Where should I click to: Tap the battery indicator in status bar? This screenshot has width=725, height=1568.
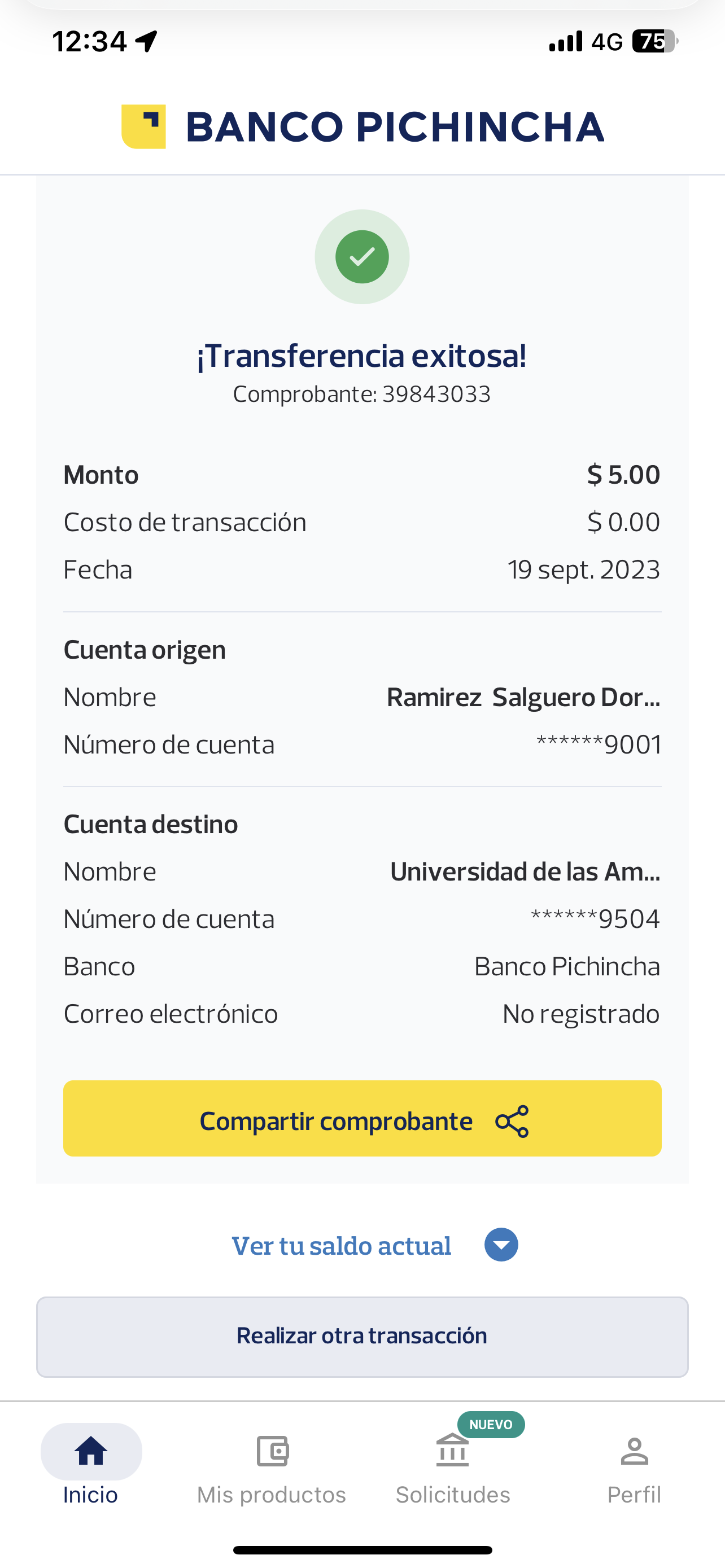pos(654,41)
